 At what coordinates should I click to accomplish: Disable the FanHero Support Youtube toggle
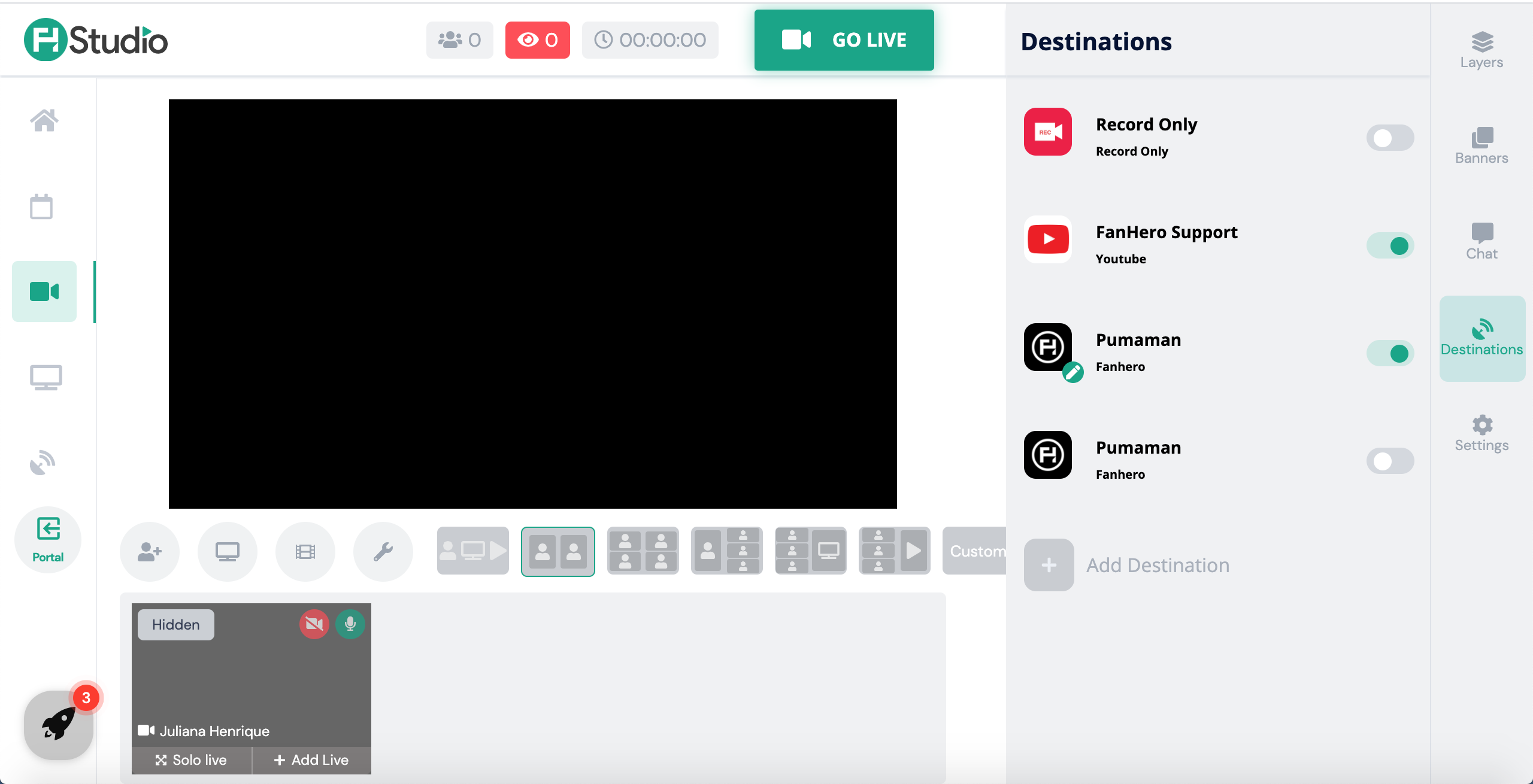[x=1390, y=246]
